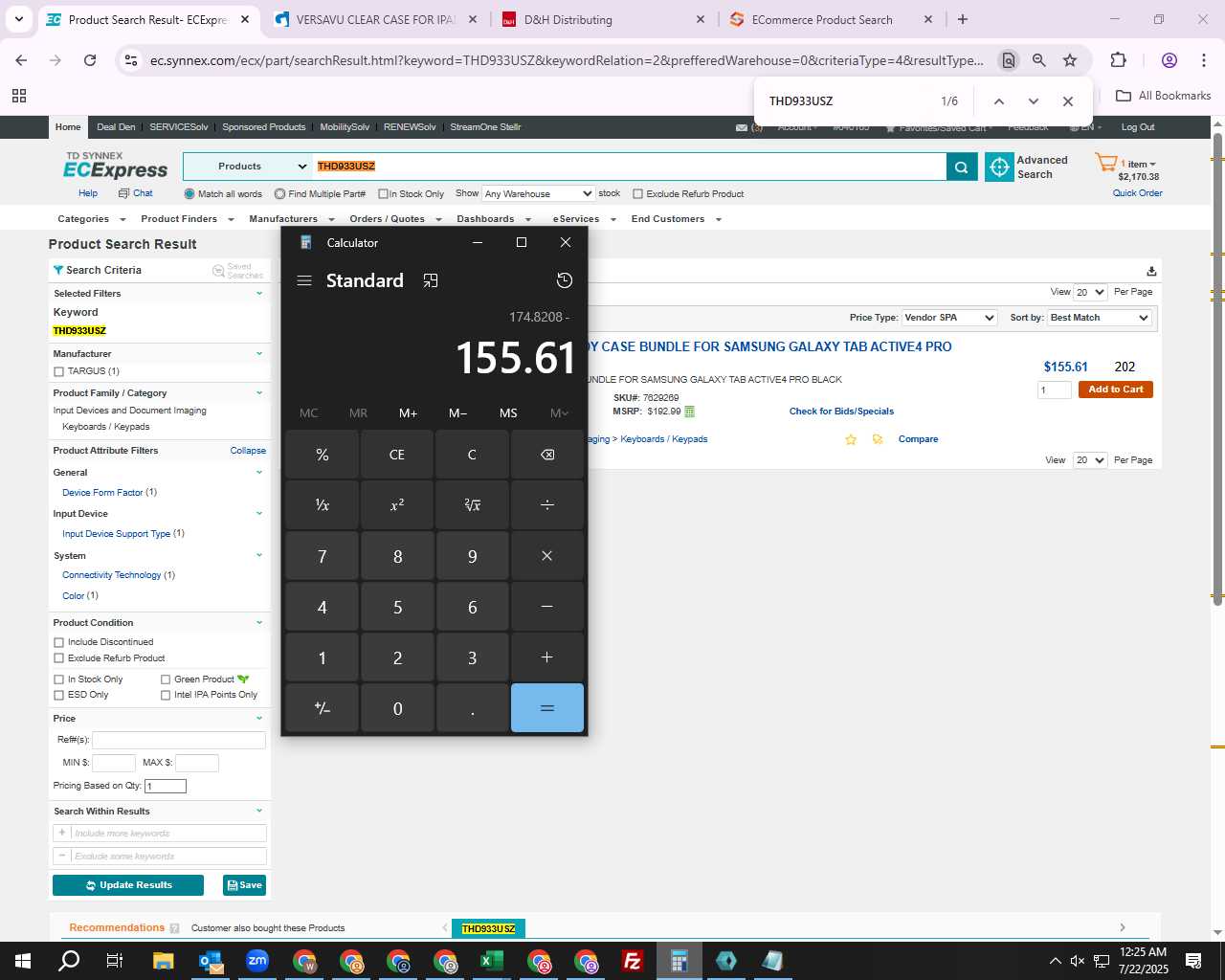
Task: Open Outlook from the taskbar
Action: (211, 961)
